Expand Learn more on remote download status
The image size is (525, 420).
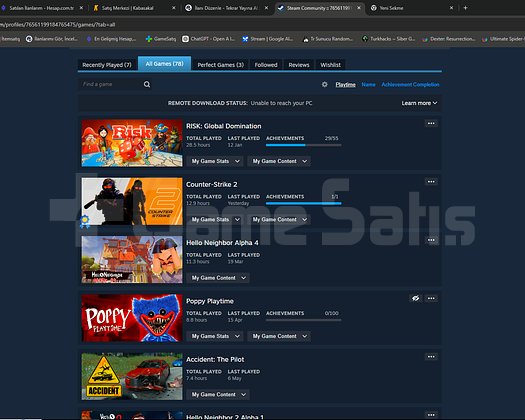419,103
